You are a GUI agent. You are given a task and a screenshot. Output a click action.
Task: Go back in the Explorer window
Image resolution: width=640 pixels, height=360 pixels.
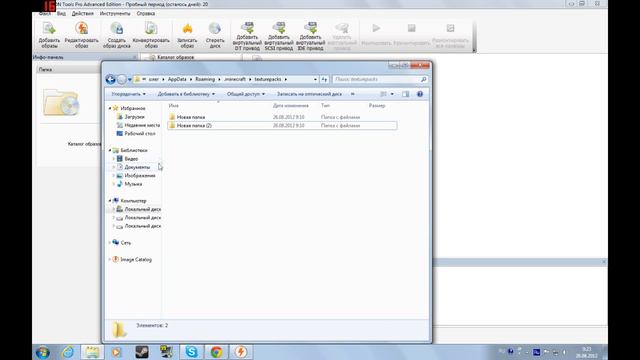[110, 79]
